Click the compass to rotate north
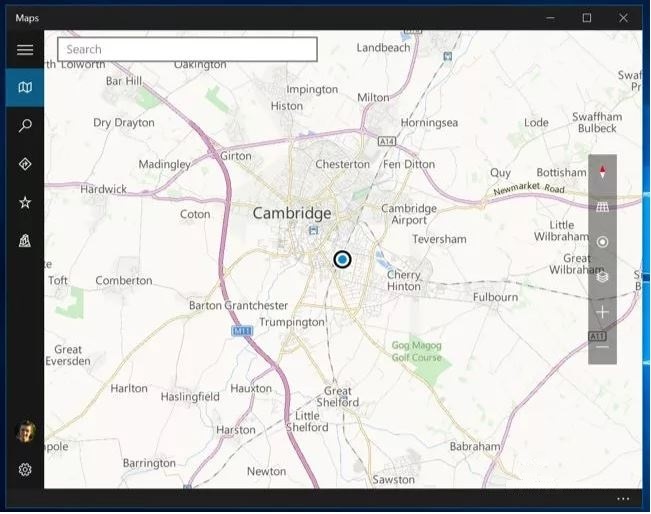The image size is (651, 514). pos(602,172)
